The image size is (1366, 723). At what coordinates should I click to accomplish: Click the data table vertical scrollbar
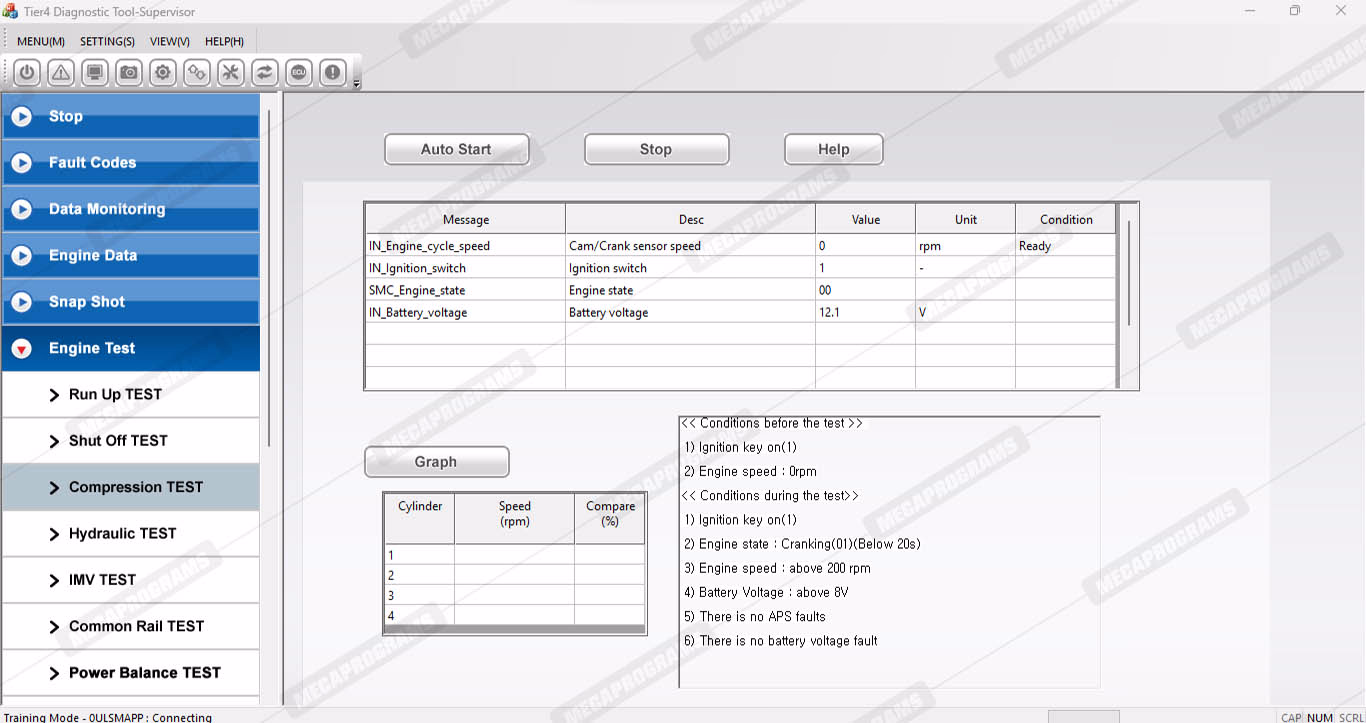1128,272
